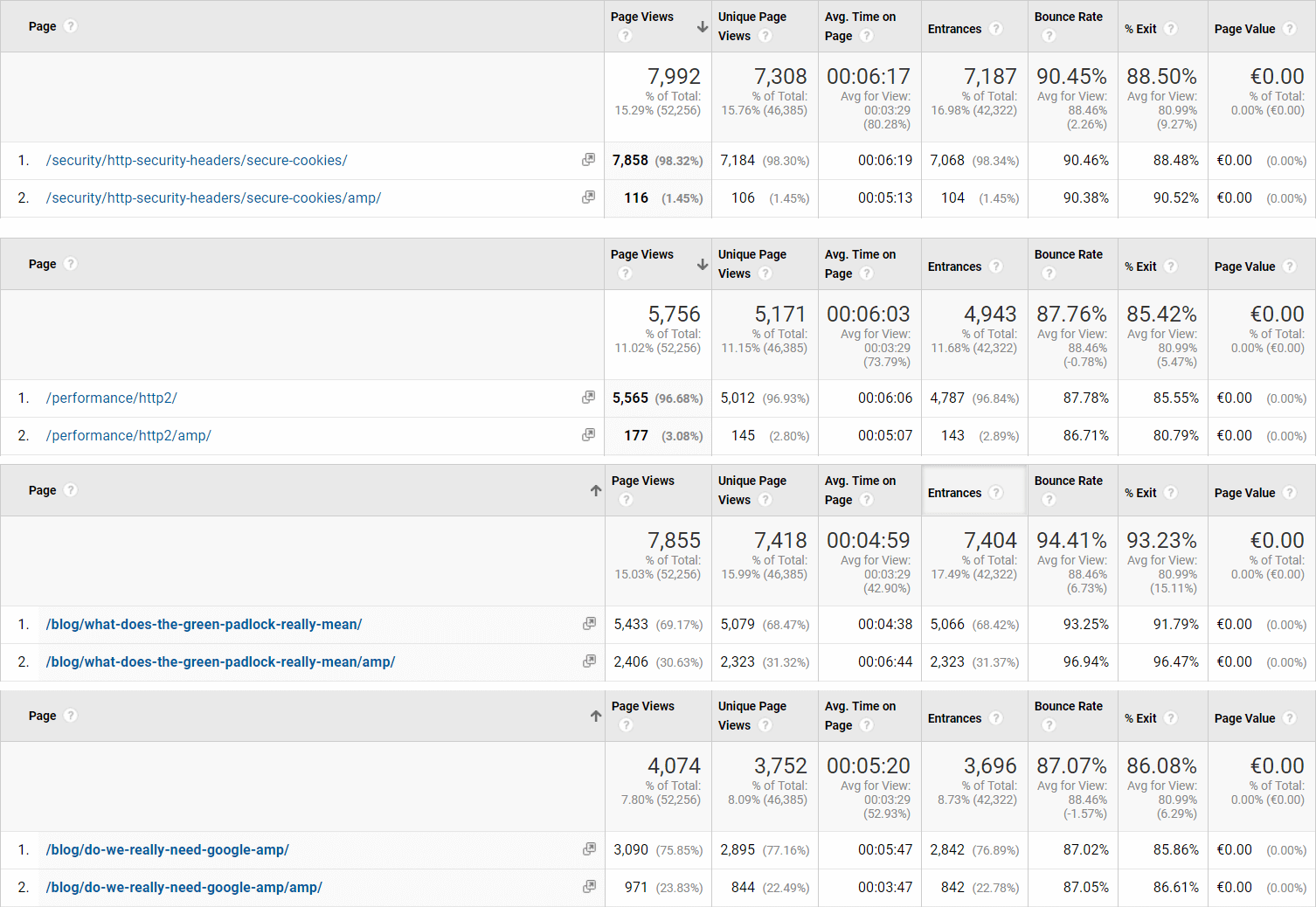The width and height of the screenshot is (1316, 907).
Task: Click the open-in-new-window icon for /secure-cookies/amp/ row
Action: pos(588,197)
